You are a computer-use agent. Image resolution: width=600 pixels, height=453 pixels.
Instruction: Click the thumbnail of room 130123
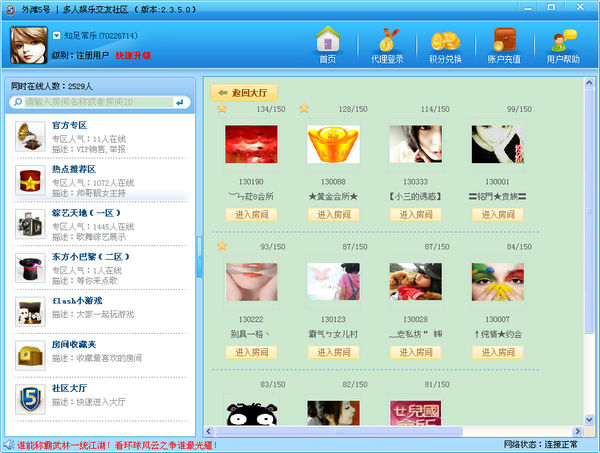[334, 282]
